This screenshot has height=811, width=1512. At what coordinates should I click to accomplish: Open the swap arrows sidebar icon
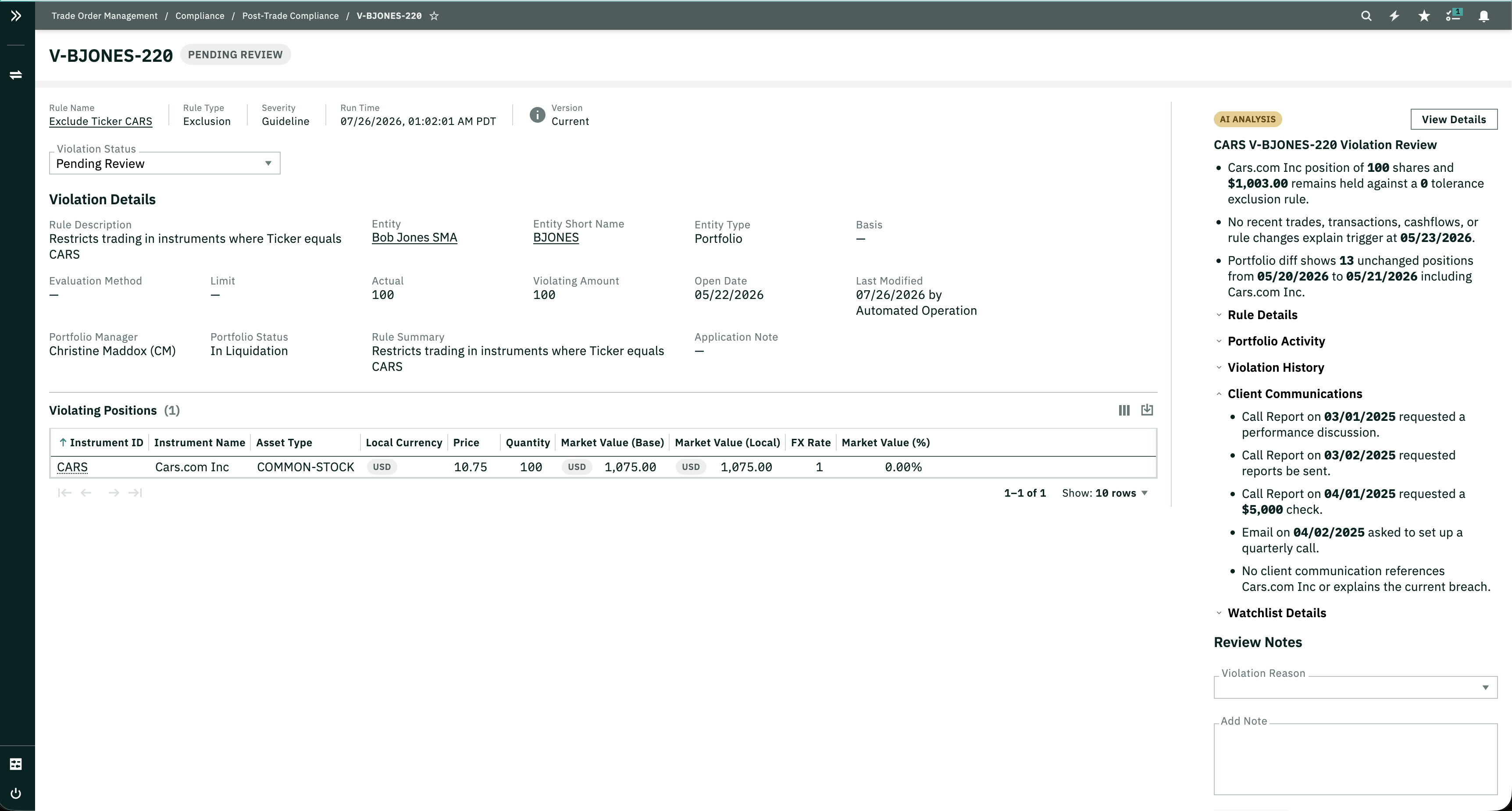[16, 75]
